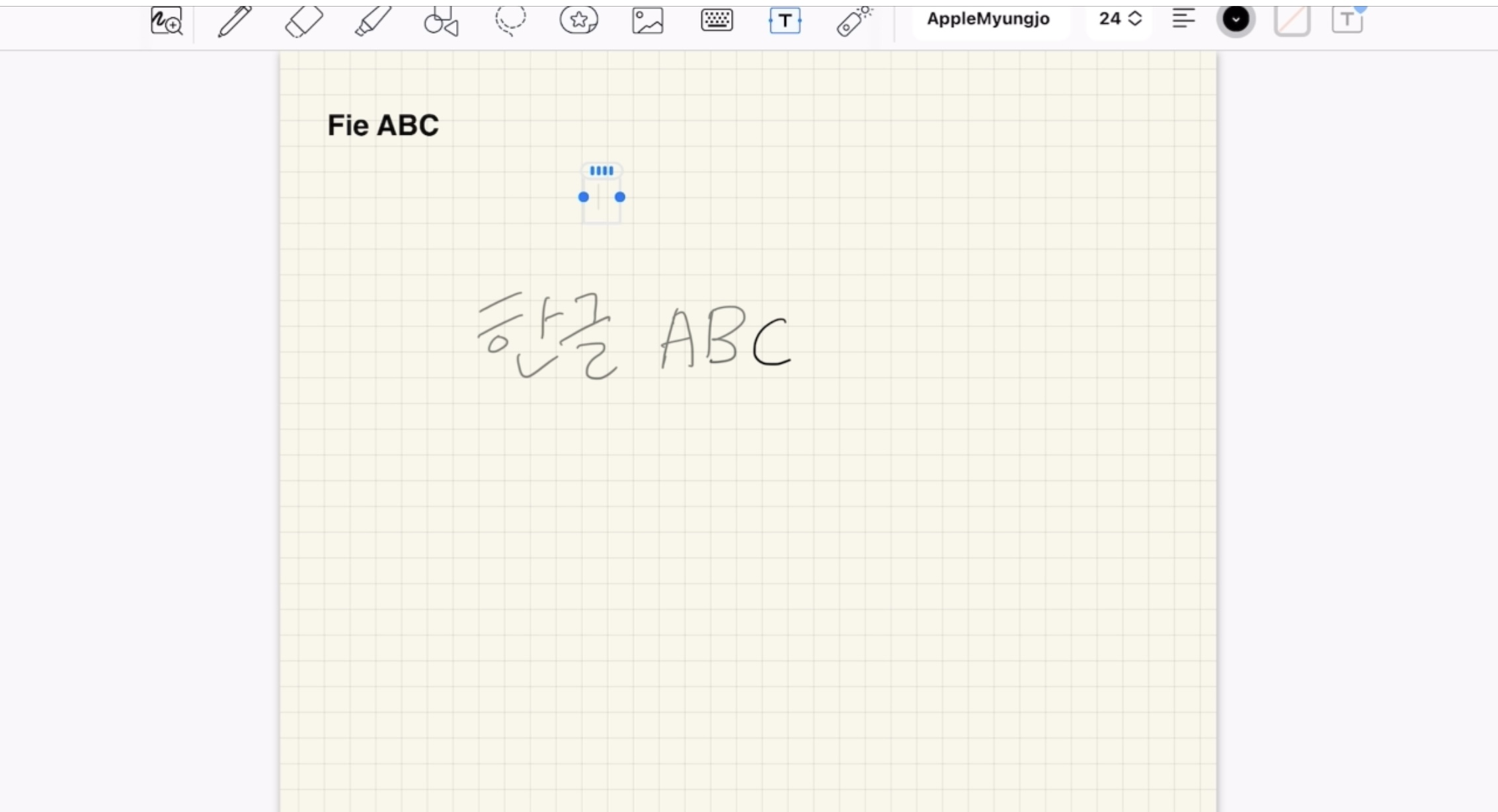
Task: Open the AppleMyungjo font dropdown
Action: pos(988,19)
